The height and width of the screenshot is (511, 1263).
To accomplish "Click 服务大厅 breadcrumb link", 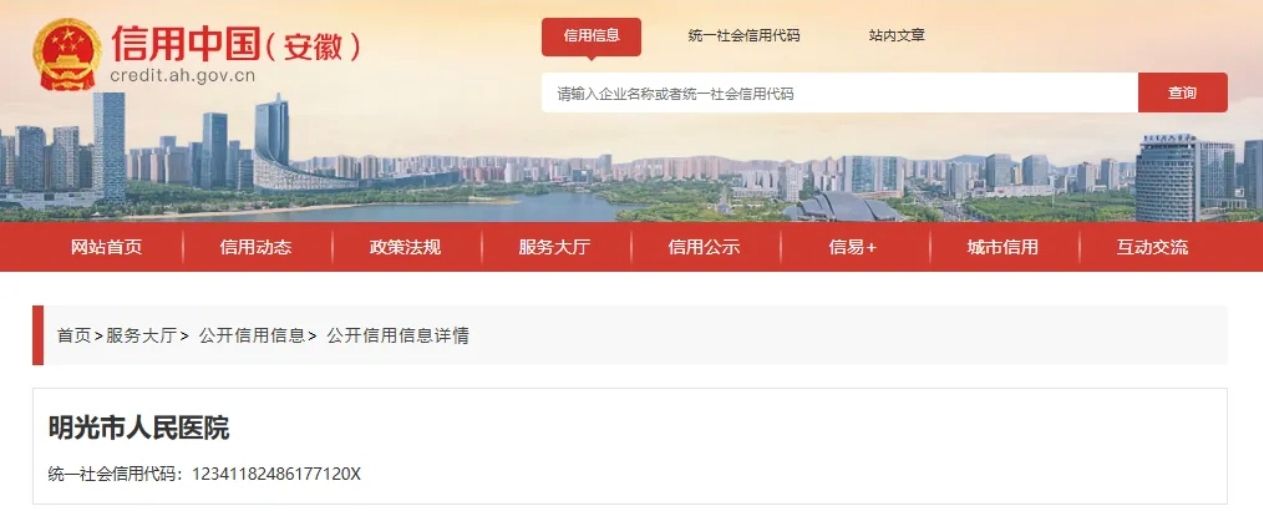I will 142,336.
